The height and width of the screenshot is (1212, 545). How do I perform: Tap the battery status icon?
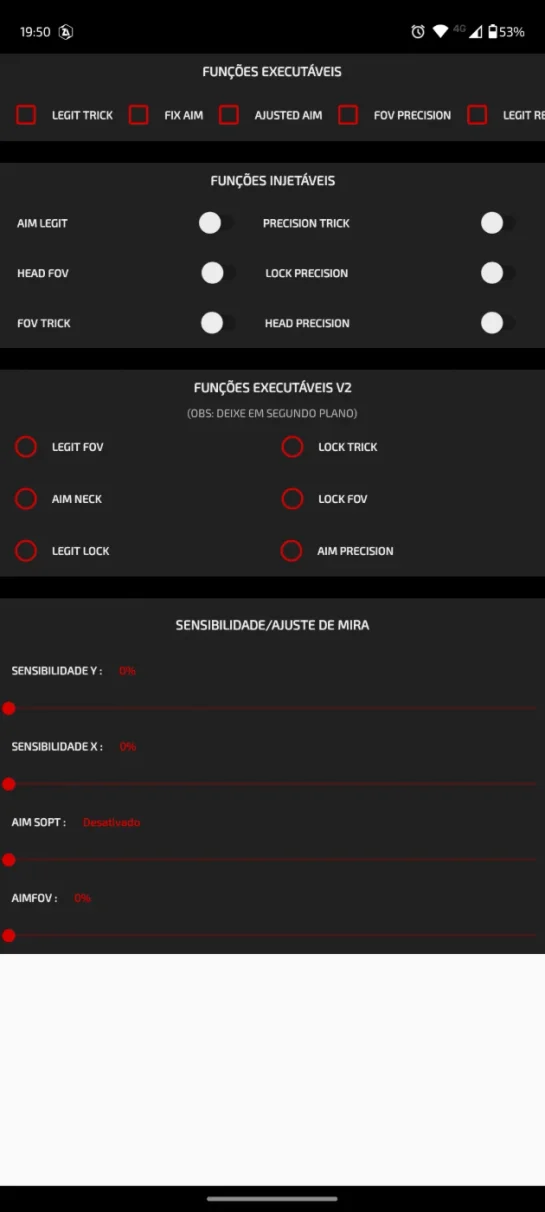[x=492, y=32]
